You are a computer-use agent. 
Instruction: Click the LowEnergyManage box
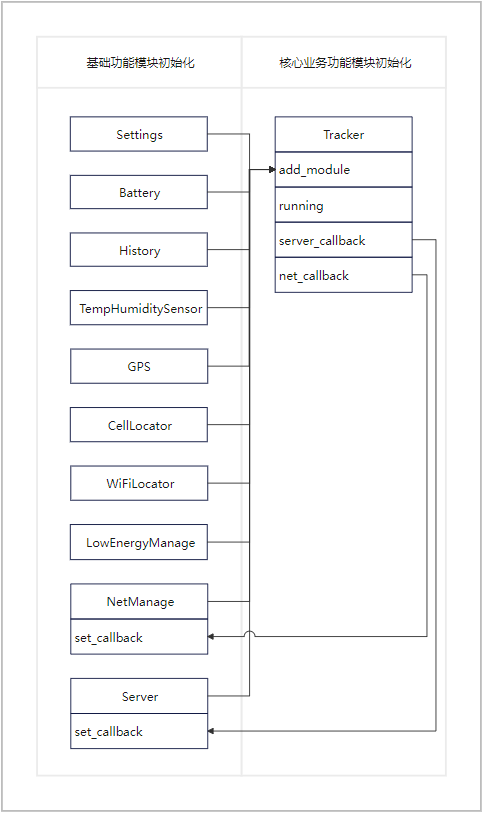139,542
